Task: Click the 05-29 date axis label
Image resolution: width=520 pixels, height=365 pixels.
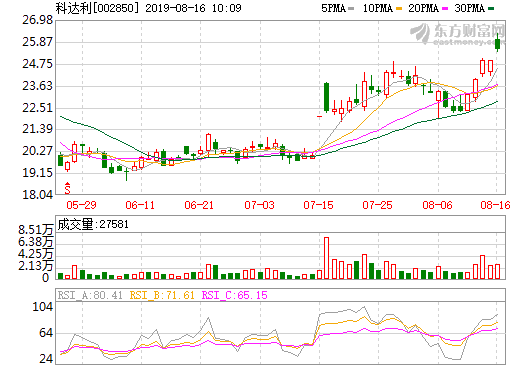Action: click(81, 205)
